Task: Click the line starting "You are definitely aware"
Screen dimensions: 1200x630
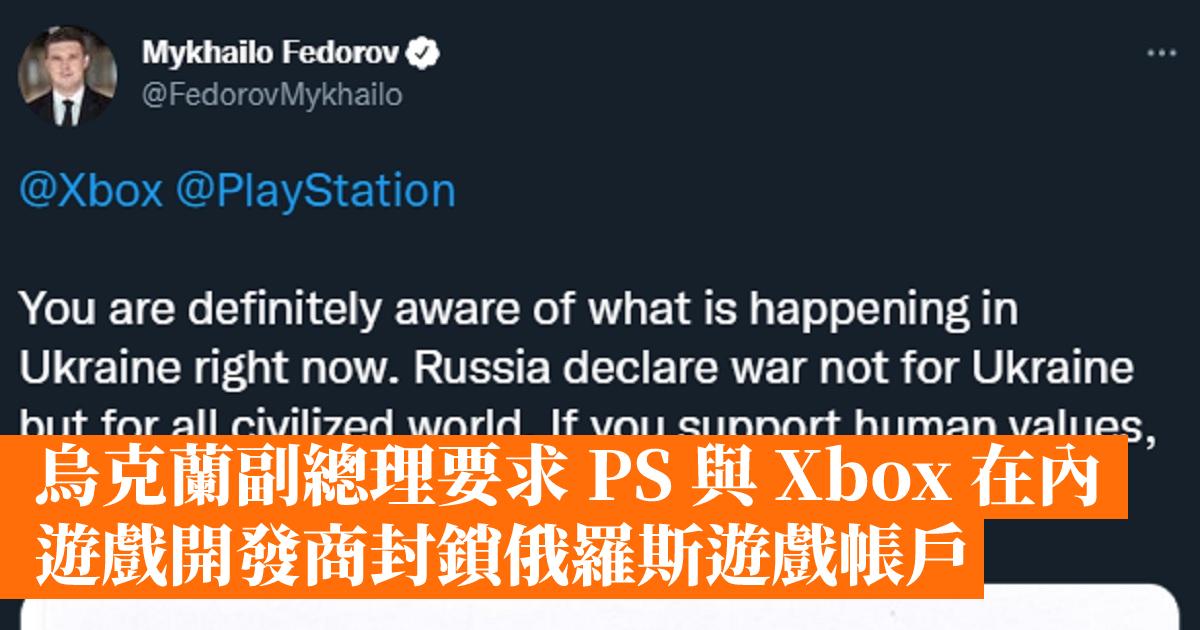Action: pos(519,310)
